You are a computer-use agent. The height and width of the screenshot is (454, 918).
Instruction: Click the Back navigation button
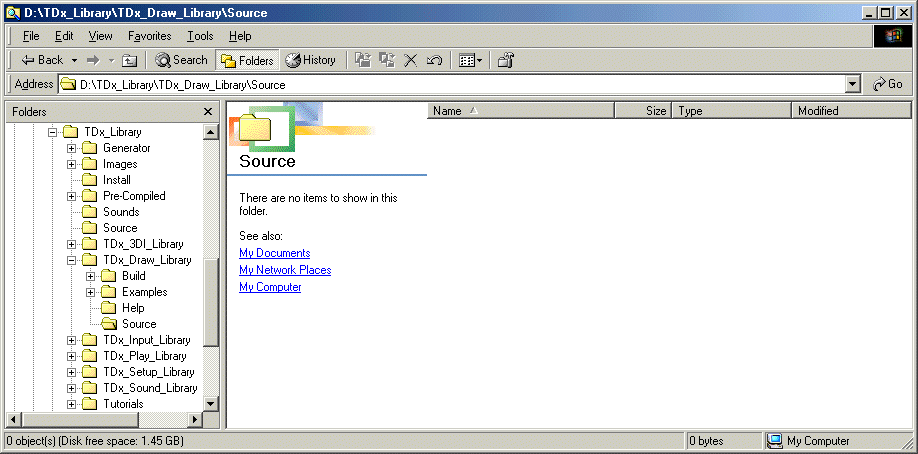pos(42,60)
